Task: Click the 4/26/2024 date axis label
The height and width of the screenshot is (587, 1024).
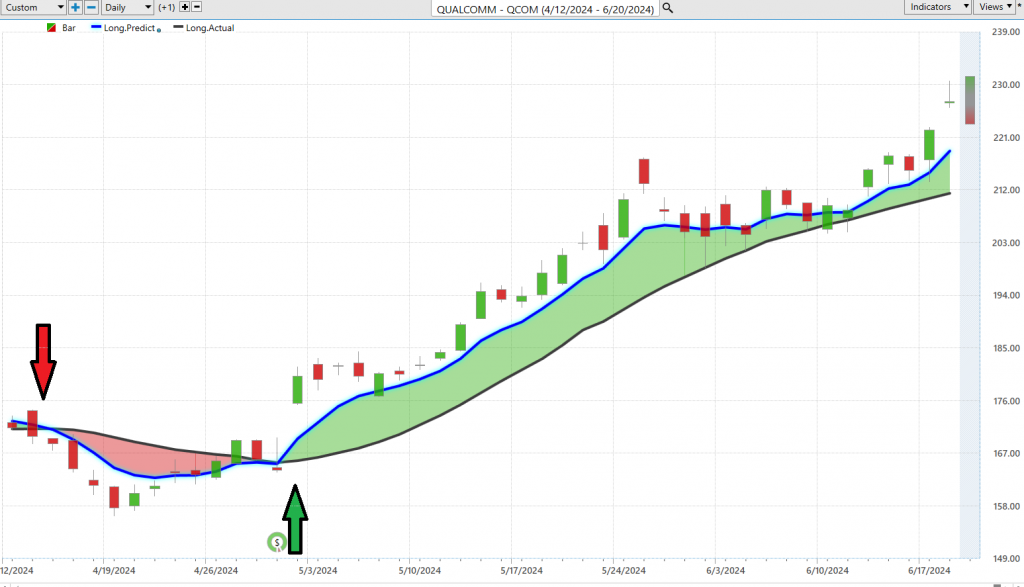Action: pos(216,571)
